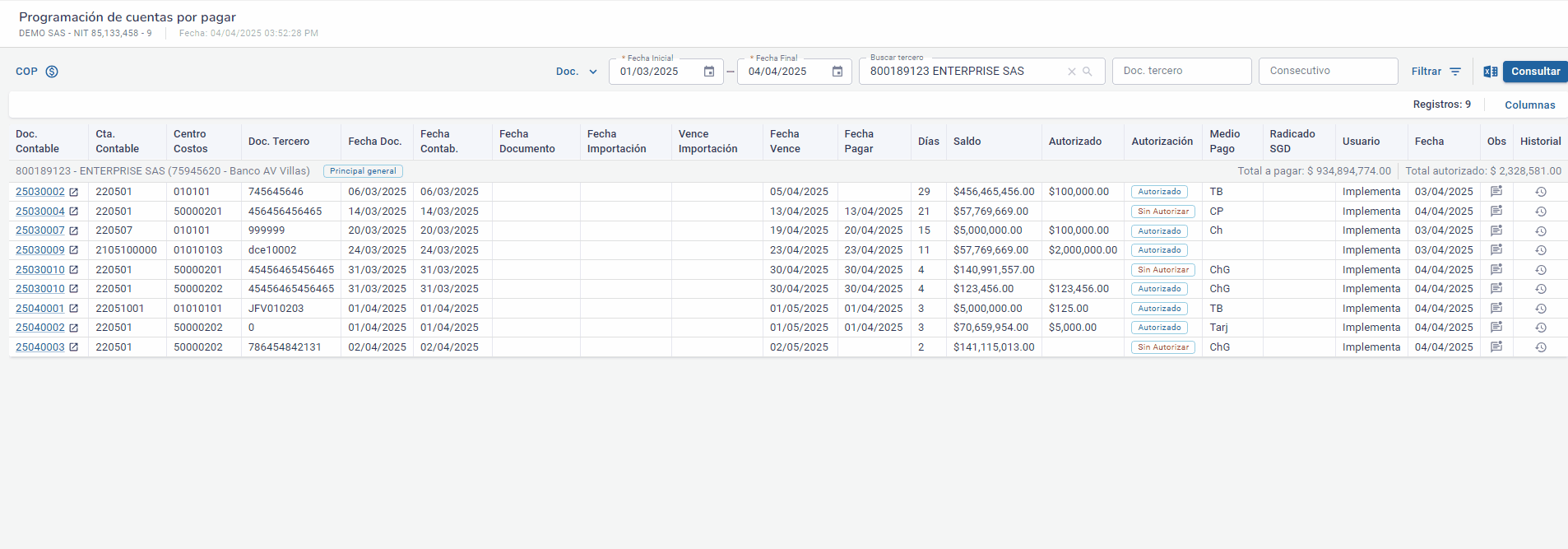Click Medio Pago value Tarj
This screenshot has height=549, width=1568.
coord(1218,328)
